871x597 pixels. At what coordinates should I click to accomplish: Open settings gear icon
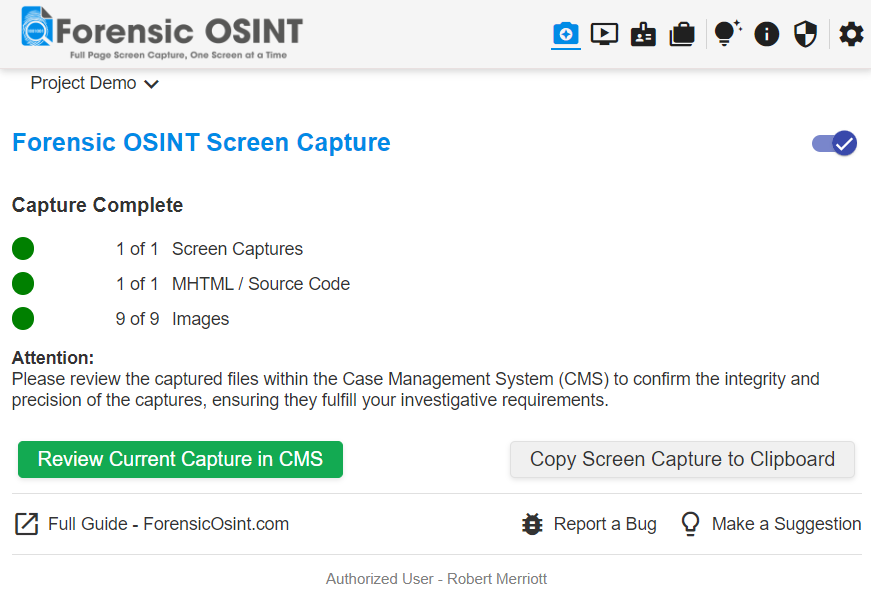pos(851,34)
